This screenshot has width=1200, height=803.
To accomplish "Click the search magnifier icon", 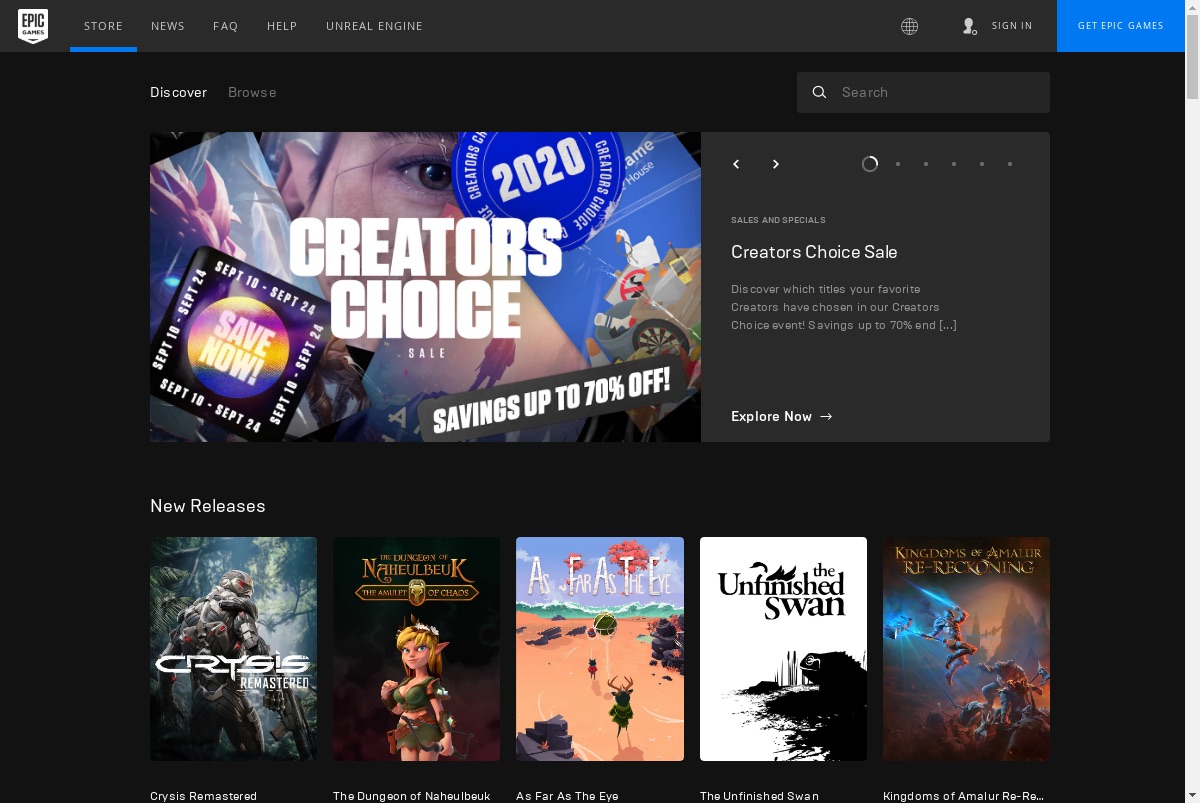I will 819,92.
